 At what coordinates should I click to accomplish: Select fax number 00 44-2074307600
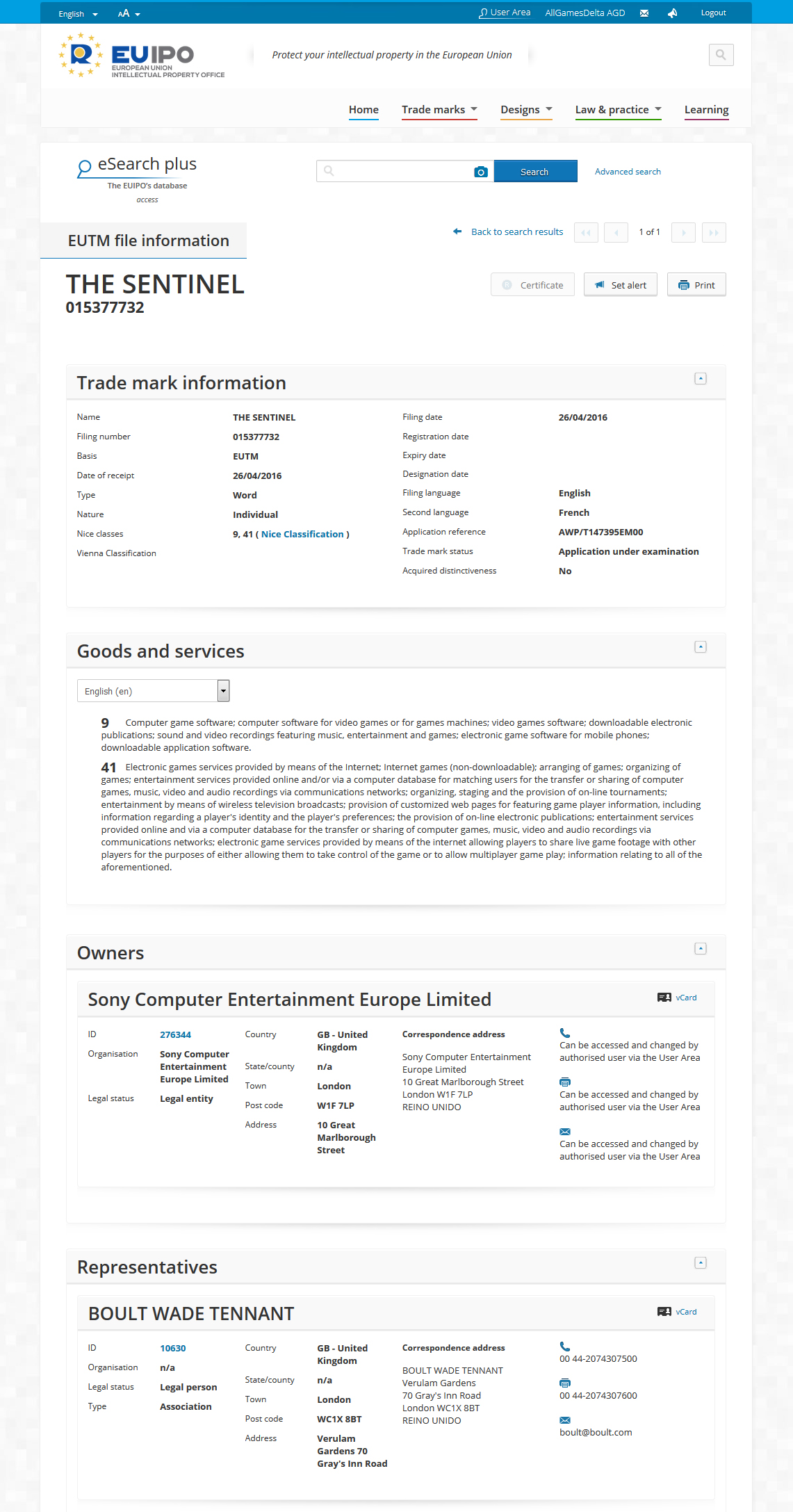tap(598, 1396)
